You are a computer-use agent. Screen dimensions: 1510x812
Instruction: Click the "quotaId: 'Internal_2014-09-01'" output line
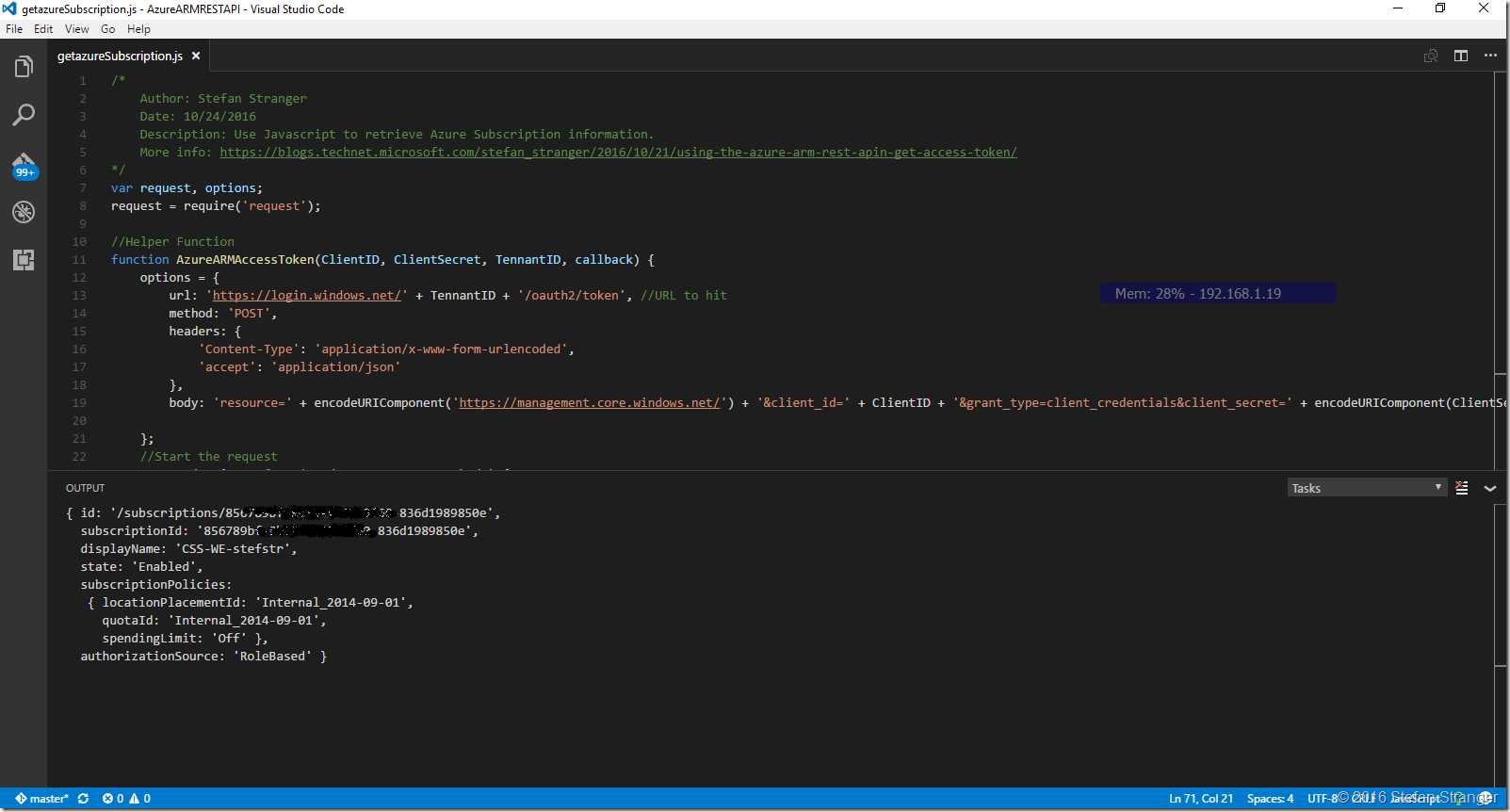tap(214, 620)
